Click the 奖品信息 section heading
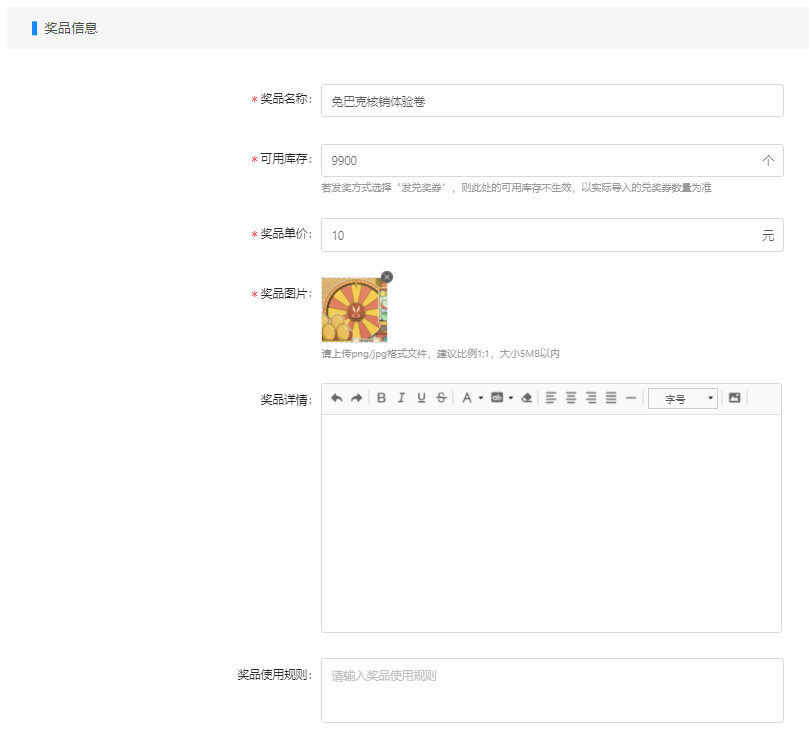The image size is (809, 748). (x=71, y=28)
